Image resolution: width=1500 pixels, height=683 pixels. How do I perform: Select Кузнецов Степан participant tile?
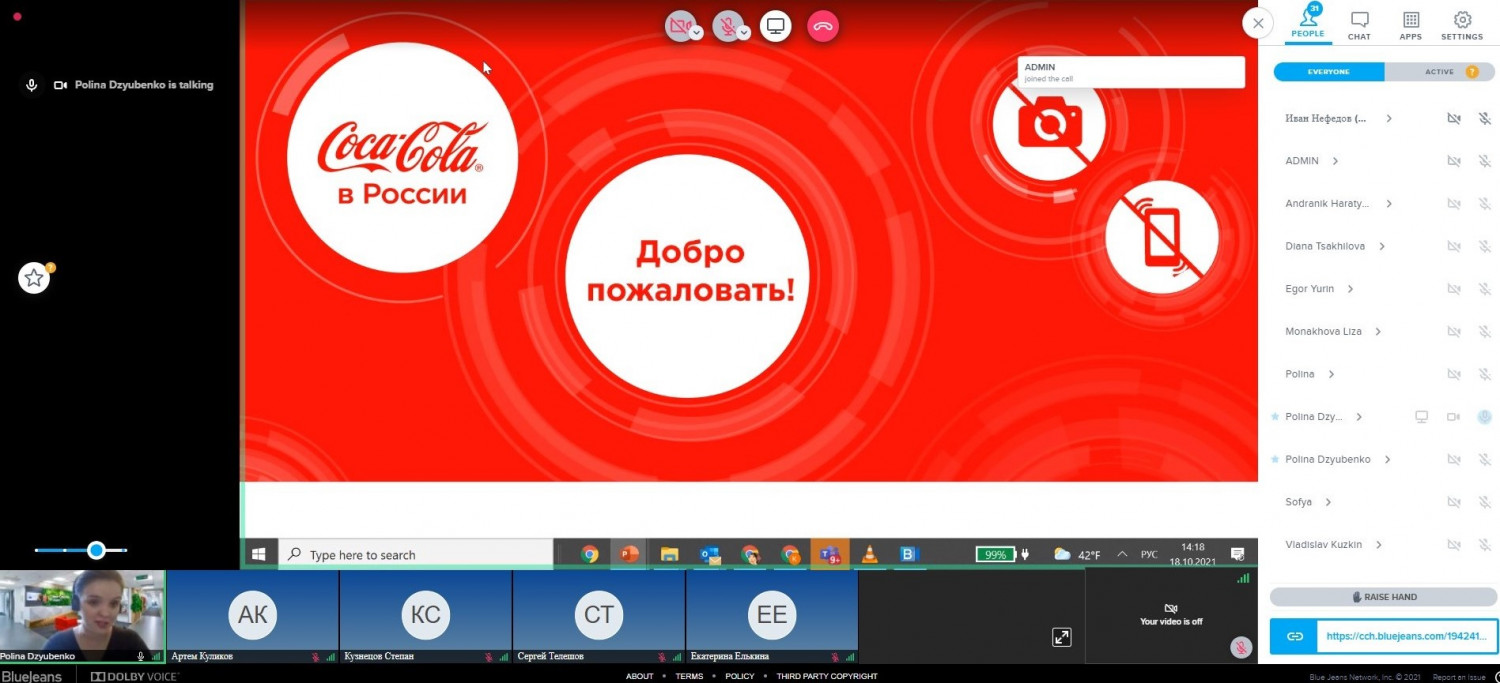pos(425,616)
